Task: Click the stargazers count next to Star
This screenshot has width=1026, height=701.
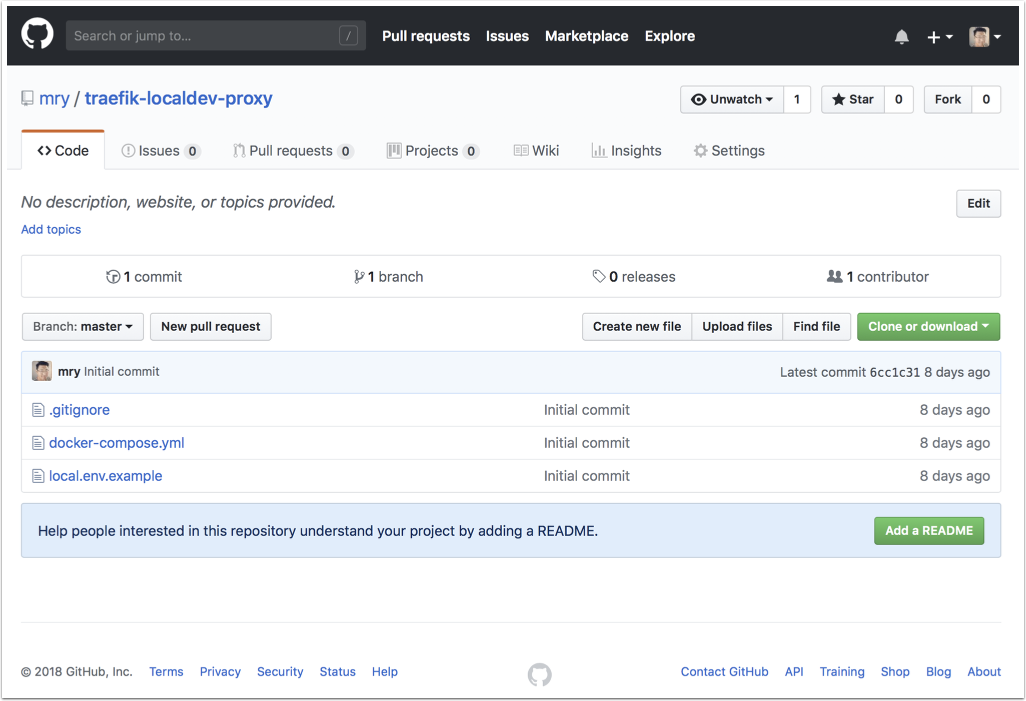Action: click(x=898, y=99)
